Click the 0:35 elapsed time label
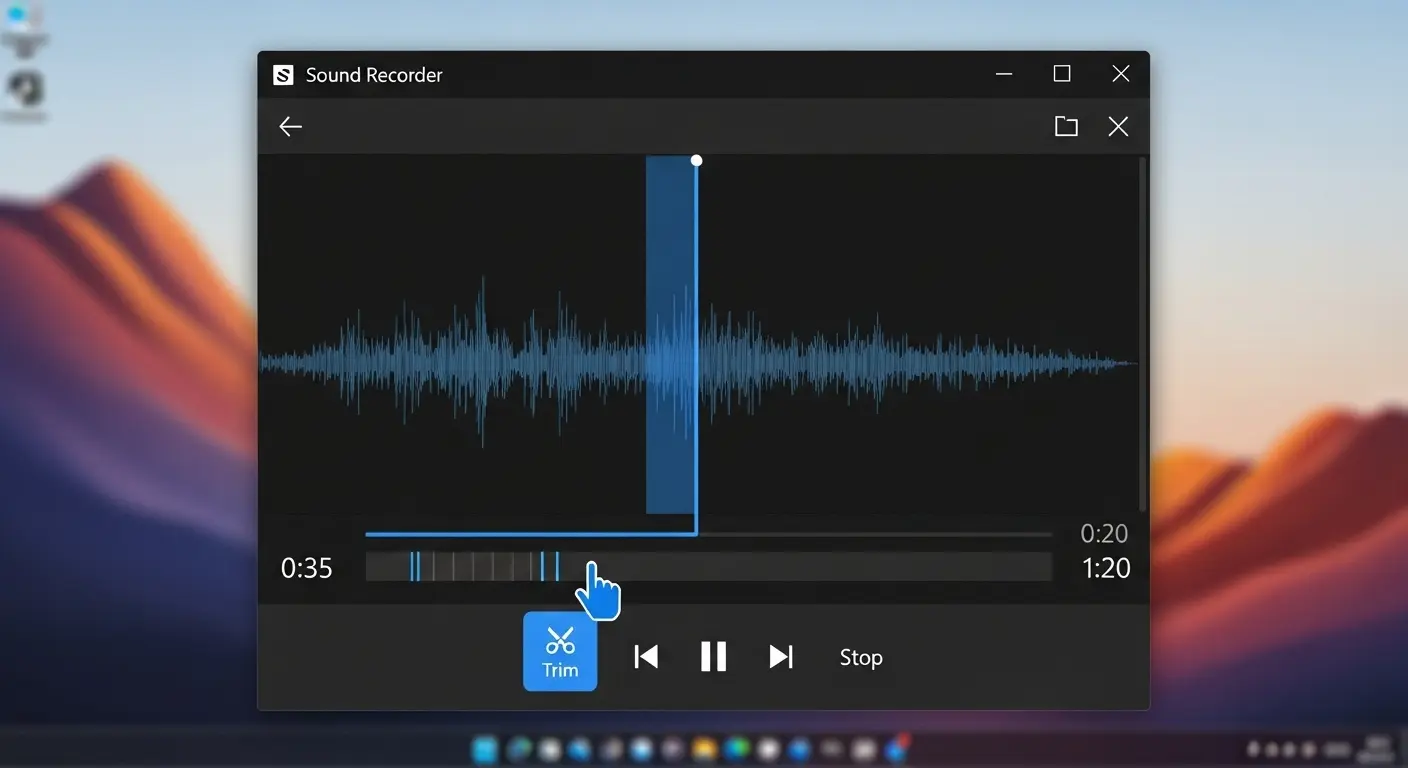 click(306, 568)
